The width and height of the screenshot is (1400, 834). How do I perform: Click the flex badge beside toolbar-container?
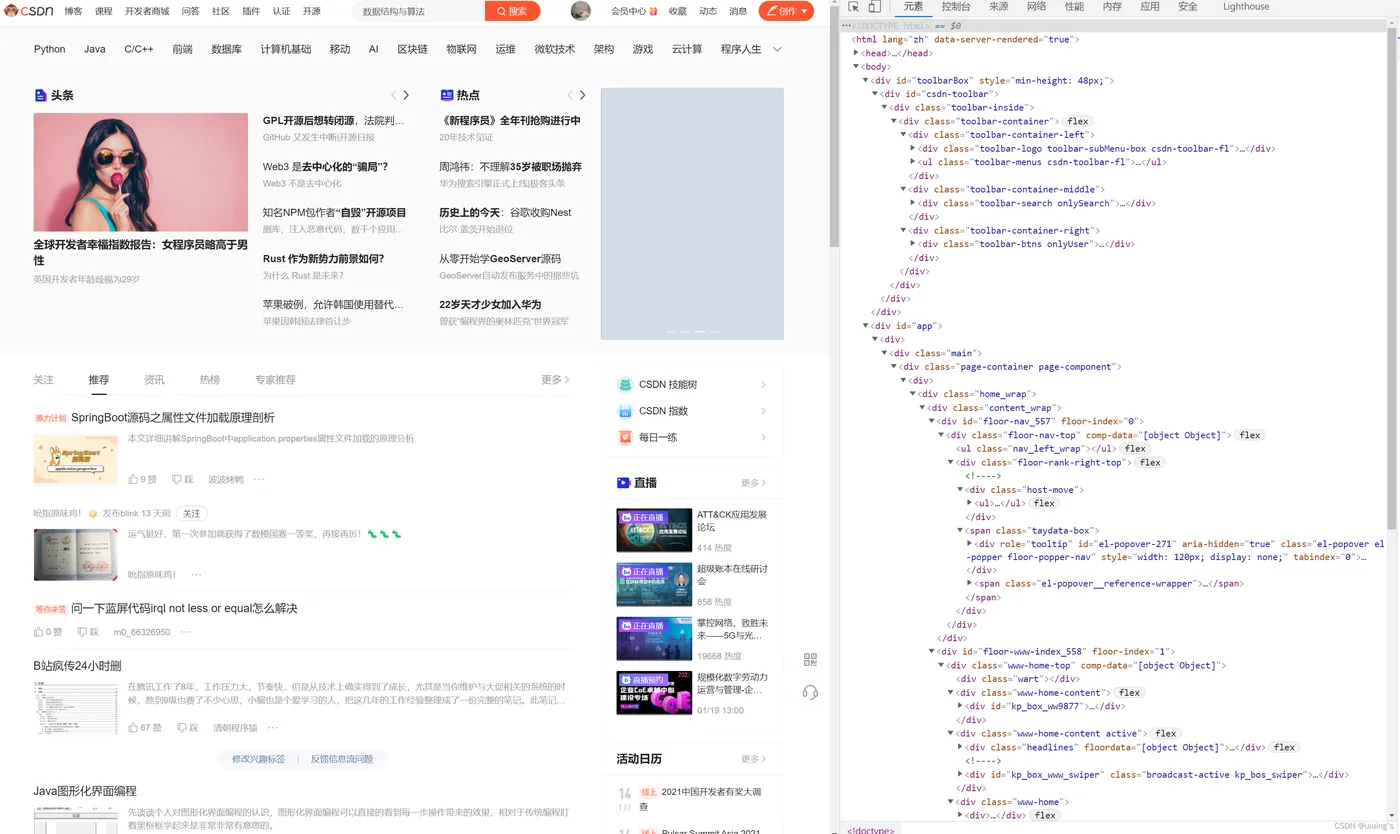pos(1078,121)
